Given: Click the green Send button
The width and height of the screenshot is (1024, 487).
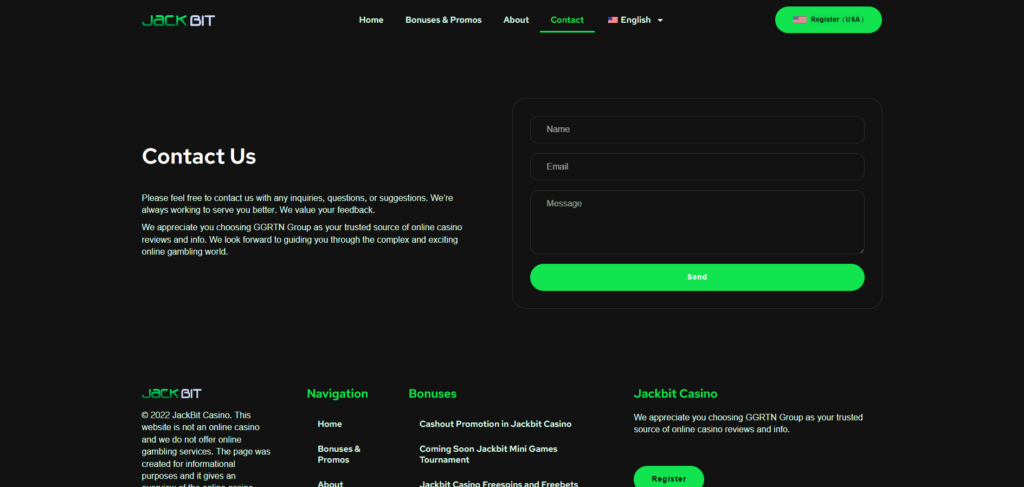Looking at the screenshot, I should [697, 277].
